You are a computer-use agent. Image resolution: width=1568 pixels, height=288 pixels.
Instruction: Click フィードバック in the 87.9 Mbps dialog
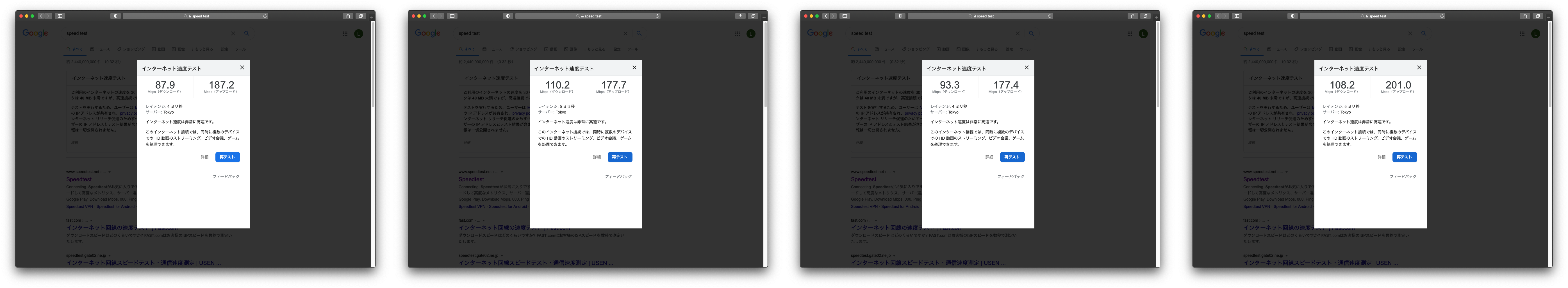click(x=226, y=176)
